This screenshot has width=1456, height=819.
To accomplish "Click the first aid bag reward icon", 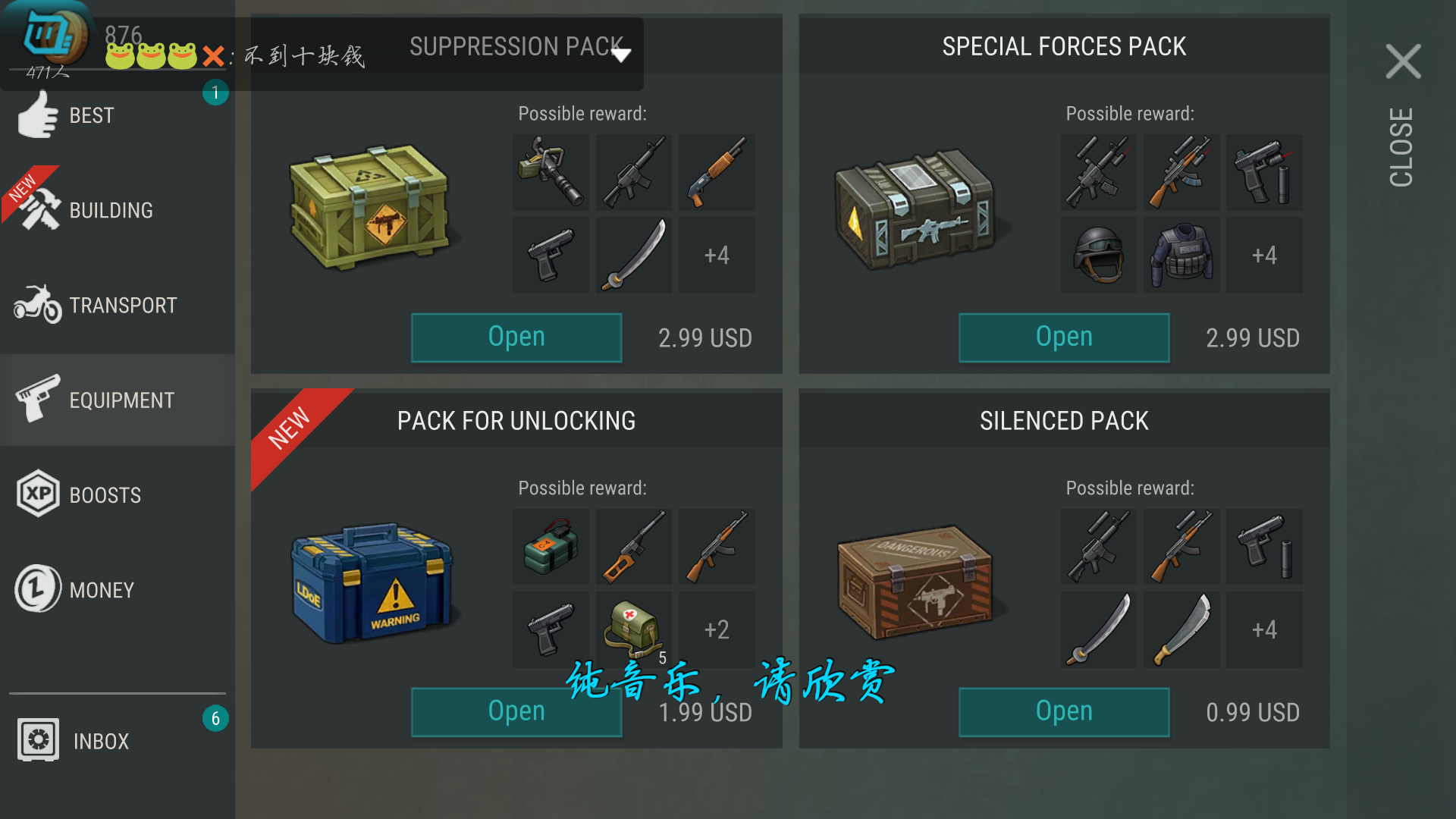I will coord(634,629).
